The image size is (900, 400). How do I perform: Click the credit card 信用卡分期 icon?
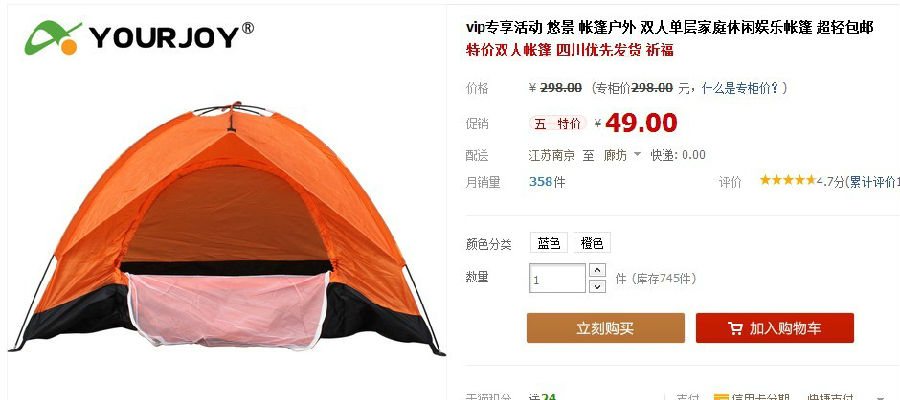coord(721,397)
